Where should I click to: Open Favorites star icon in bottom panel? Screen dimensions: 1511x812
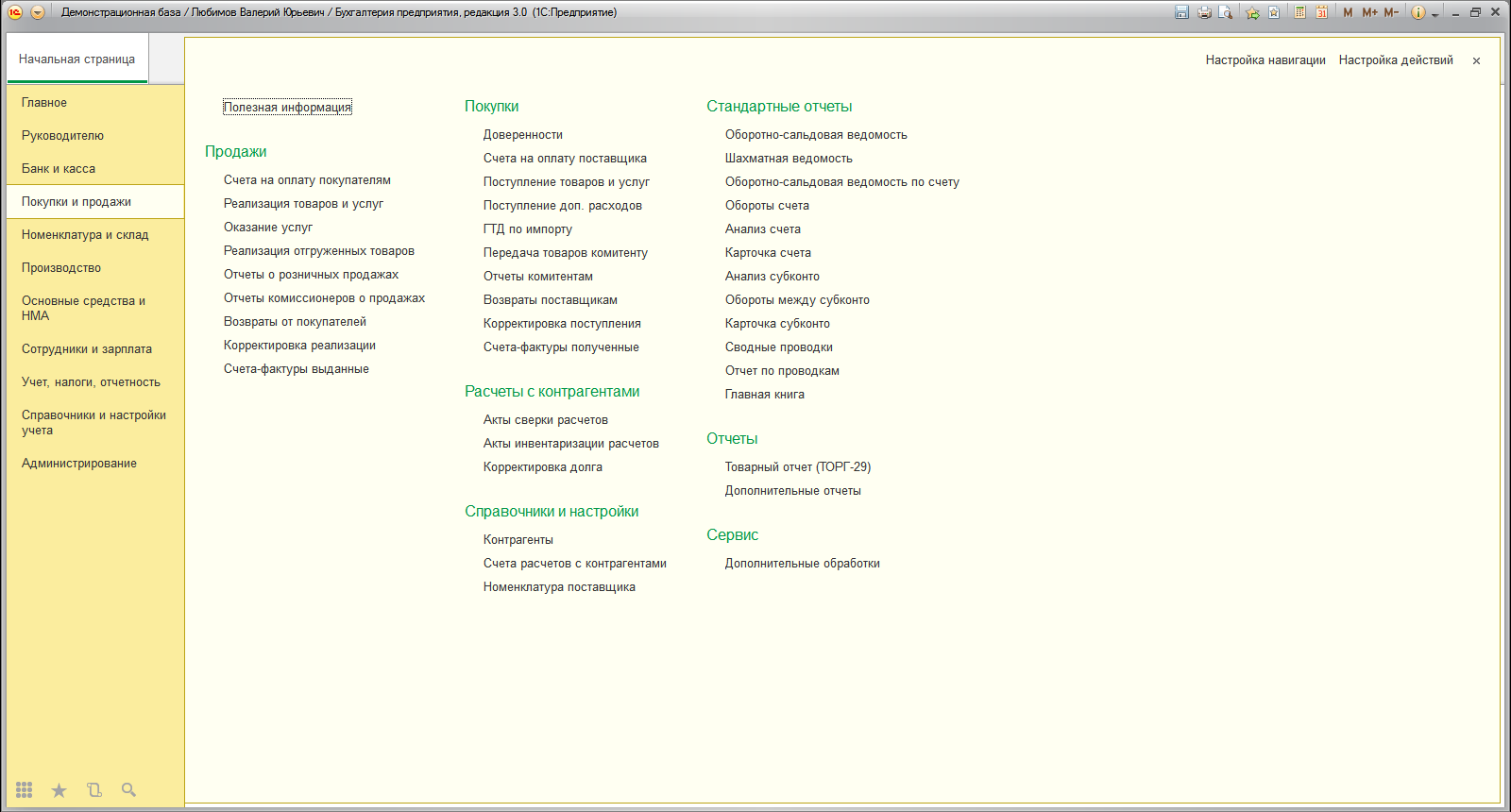59,790
